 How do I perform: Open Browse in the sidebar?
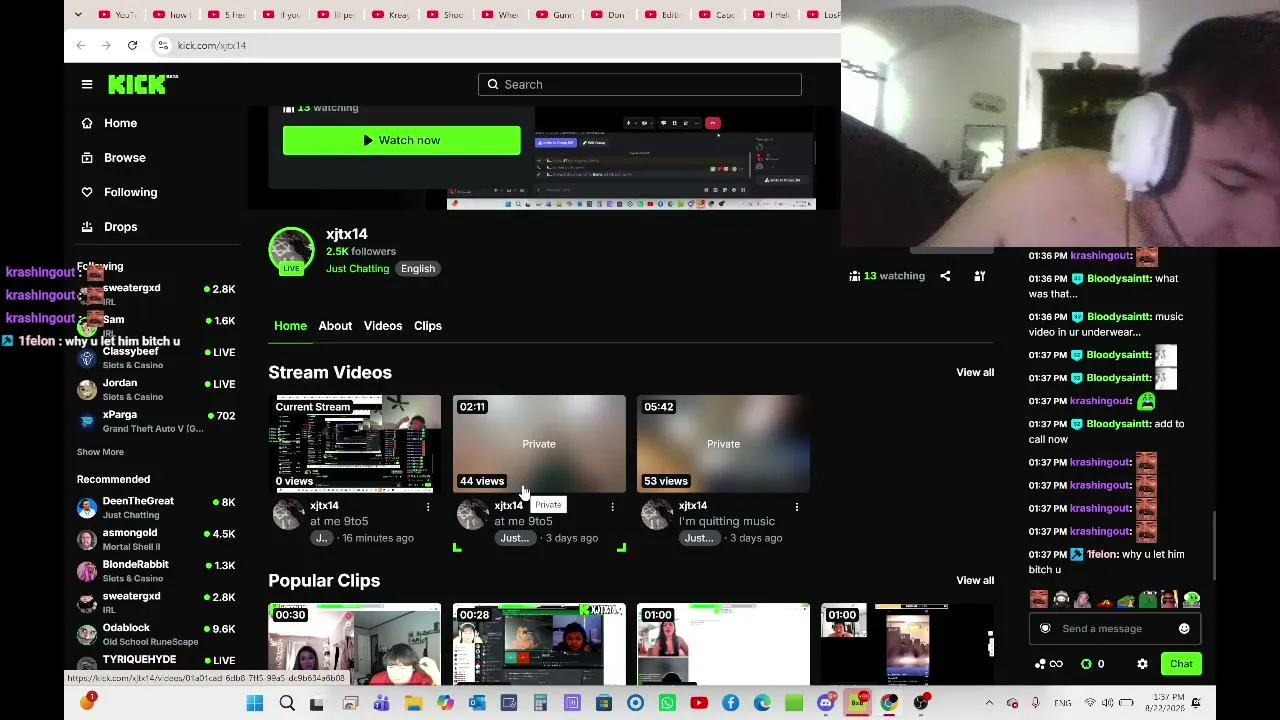[x=124, y=158]
